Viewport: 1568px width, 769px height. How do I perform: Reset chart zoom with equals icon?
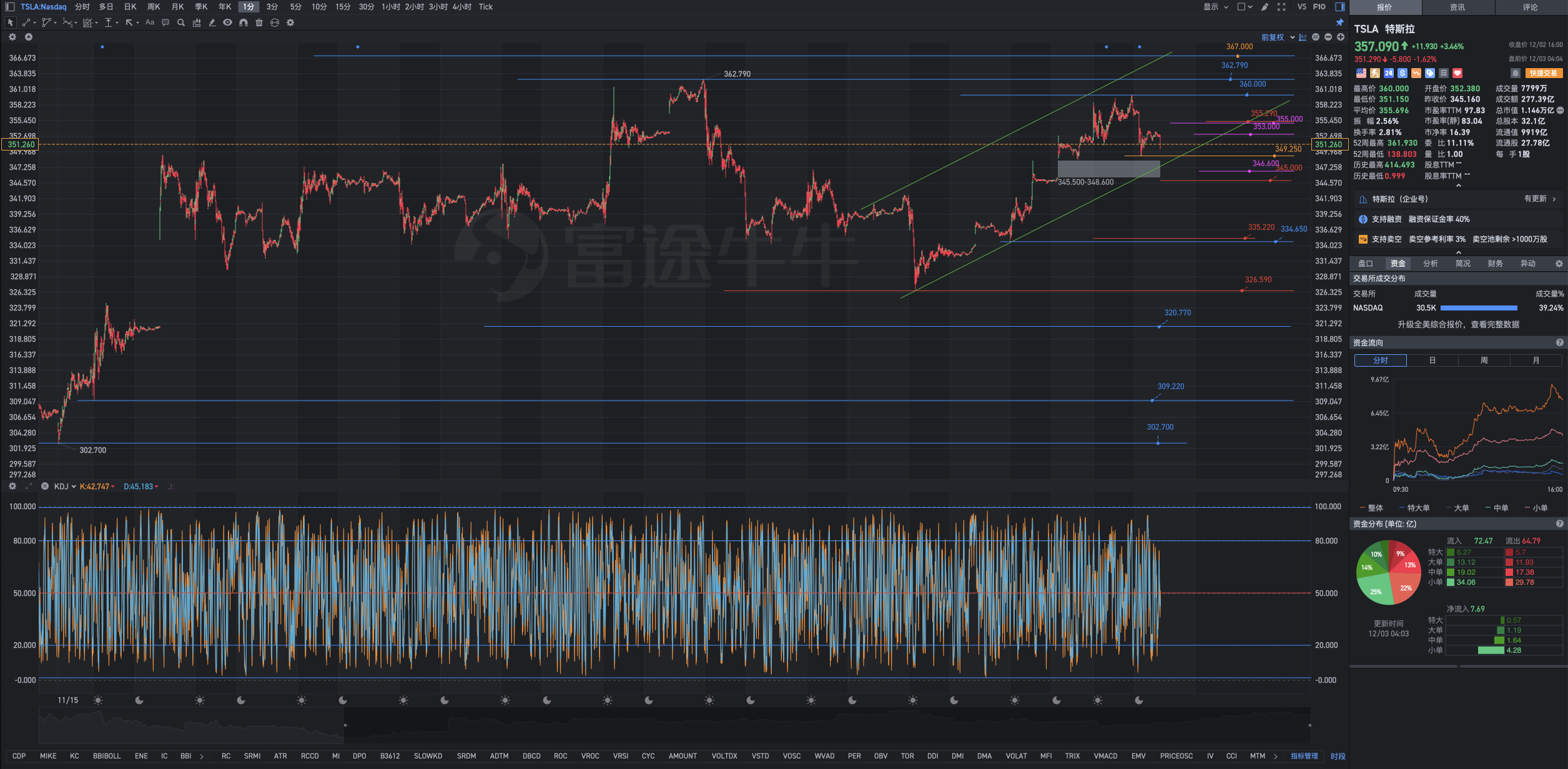1316,37
